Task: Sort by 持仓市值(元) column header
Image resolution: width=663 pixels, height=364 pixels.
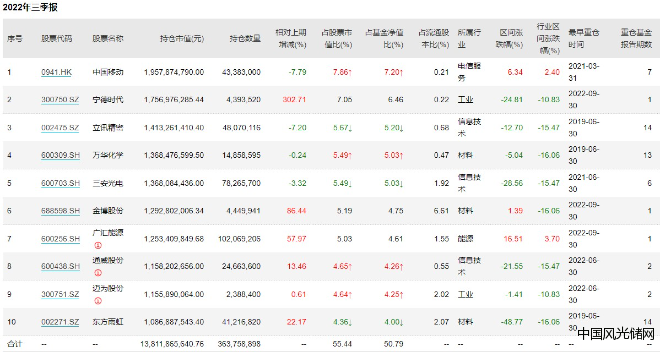Action: tap(182, 39)
